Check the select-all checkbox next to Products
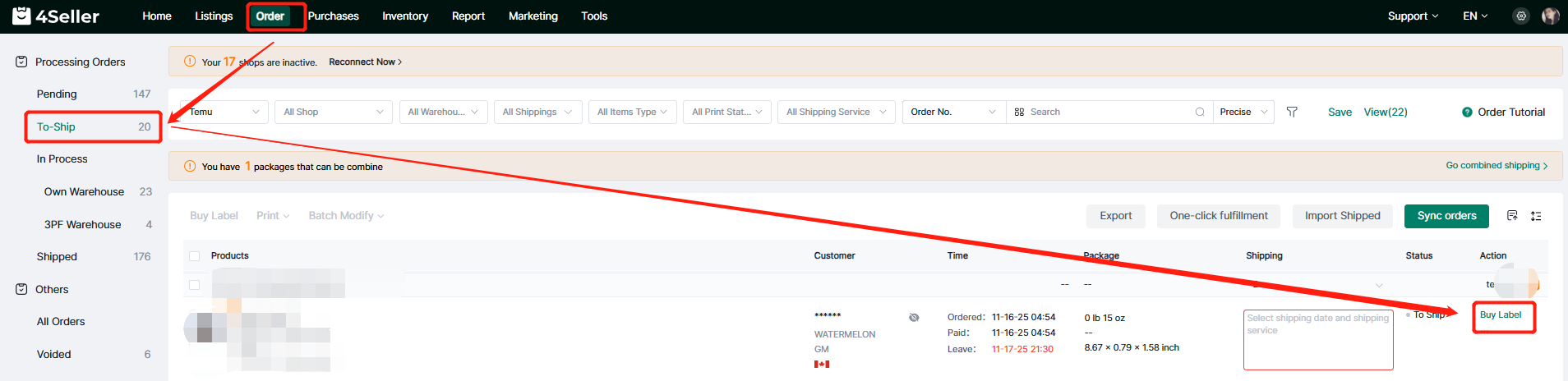Screen dimensions: 1568x381 click(195, 256)
